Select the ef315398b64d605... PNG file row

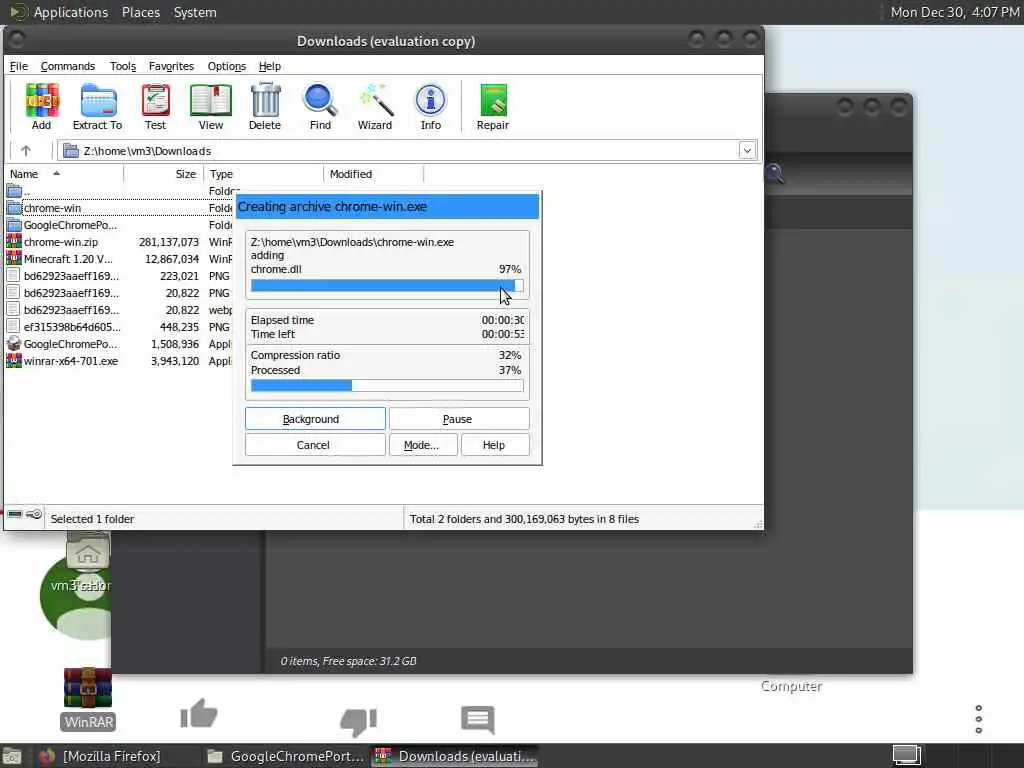(x=119, y=327)
